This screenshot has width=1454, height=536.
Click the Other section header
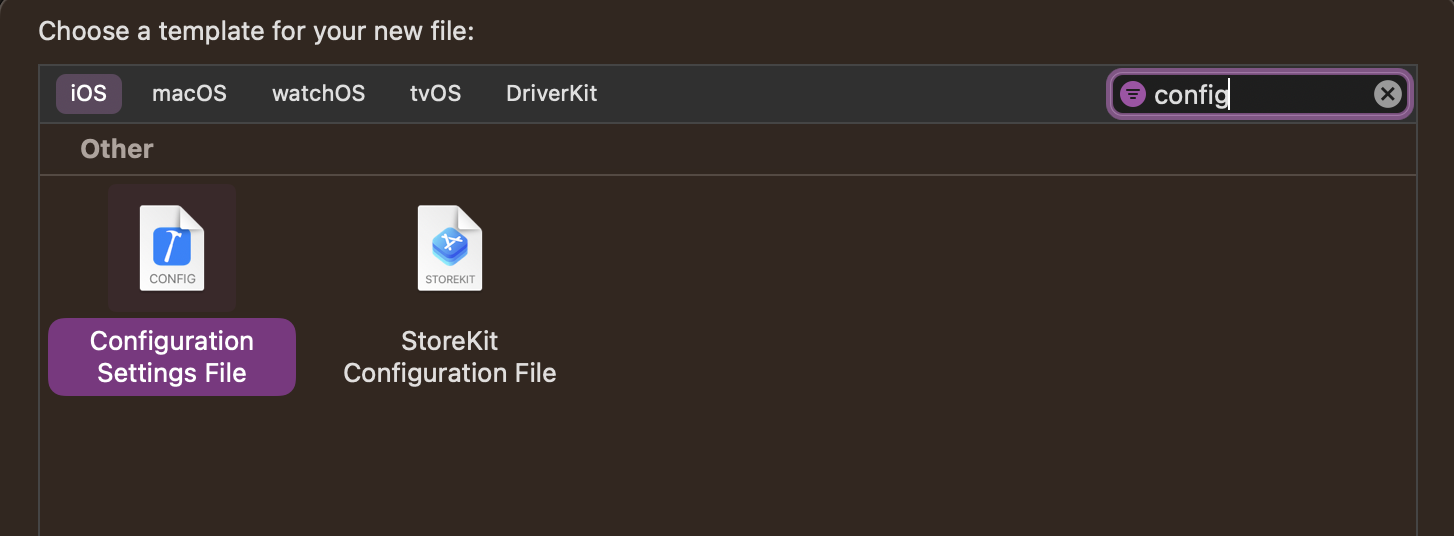[x=117, y=149]
